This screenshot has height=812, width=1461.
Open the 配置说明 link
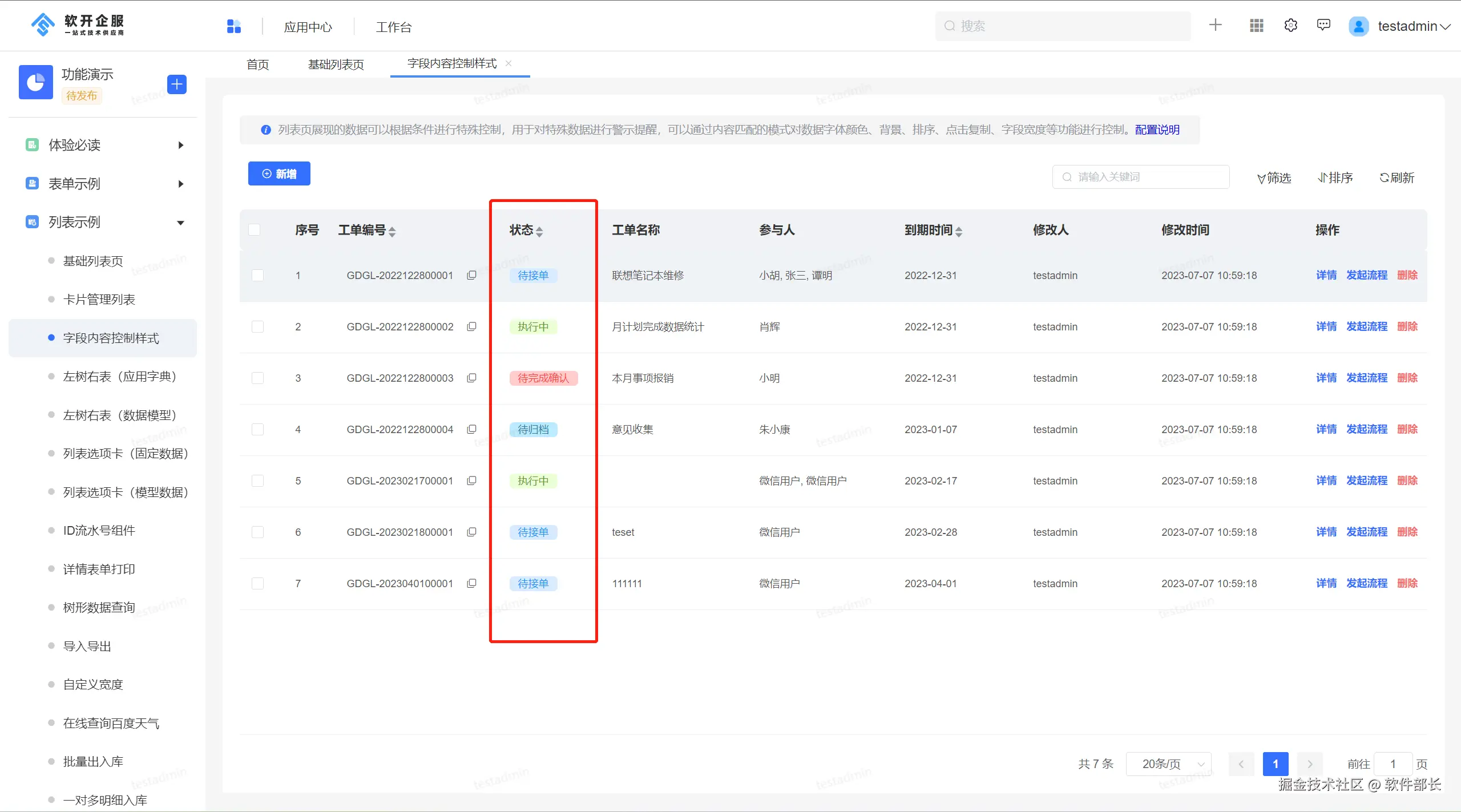pyautogui.click(x=1157, y=130)
